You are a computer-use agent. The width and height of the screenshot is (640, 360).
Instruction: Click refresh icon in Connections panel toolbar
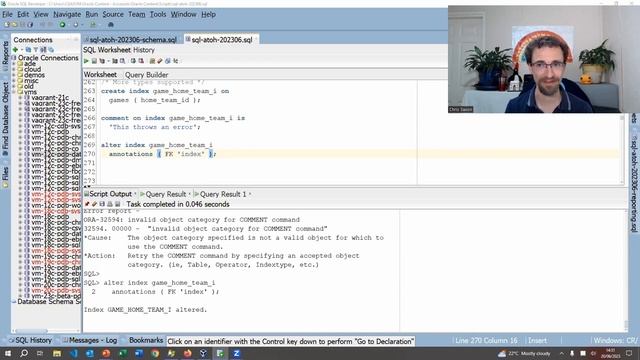(x=28, y=49)
